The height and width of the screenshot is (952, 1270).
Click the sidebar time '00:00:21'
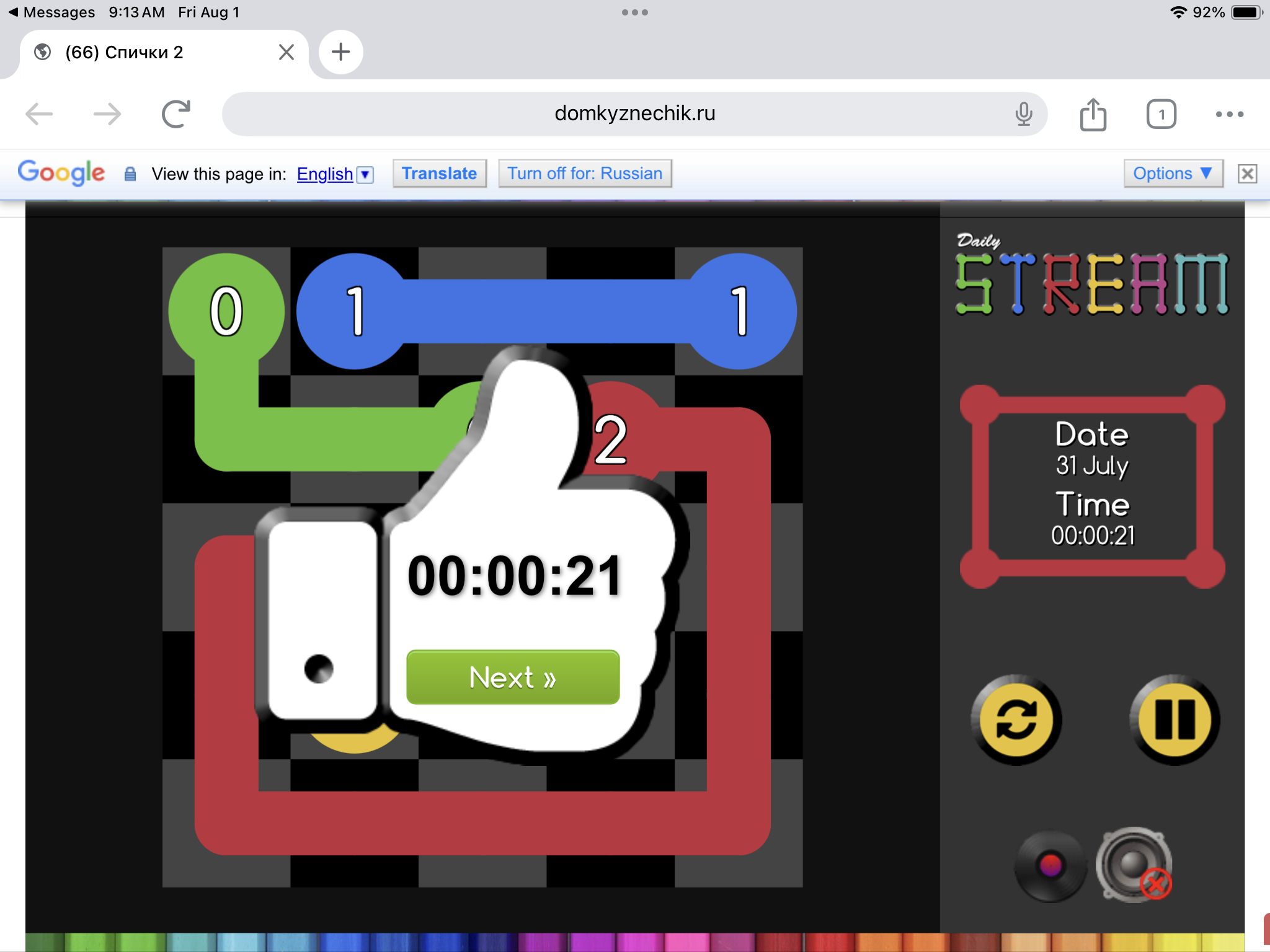coord(1093,535)
